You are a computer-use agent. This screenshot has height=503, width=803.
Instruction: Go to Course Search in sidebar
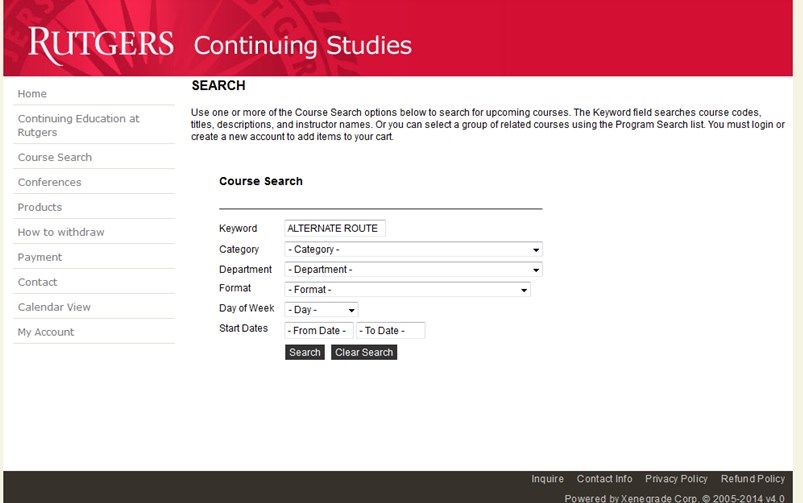click(x=55, y=157)
